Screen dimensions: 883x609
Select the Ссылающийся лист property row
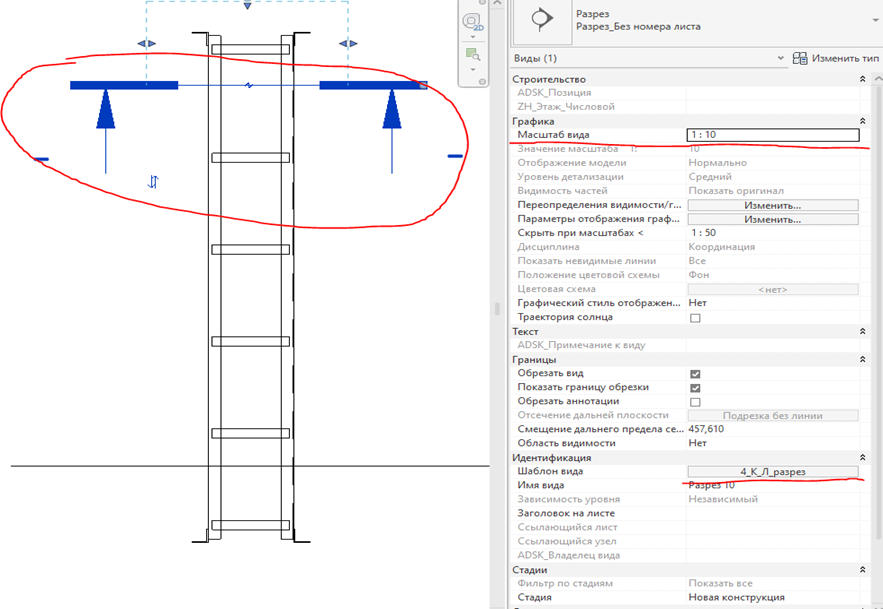pos(686,527)
